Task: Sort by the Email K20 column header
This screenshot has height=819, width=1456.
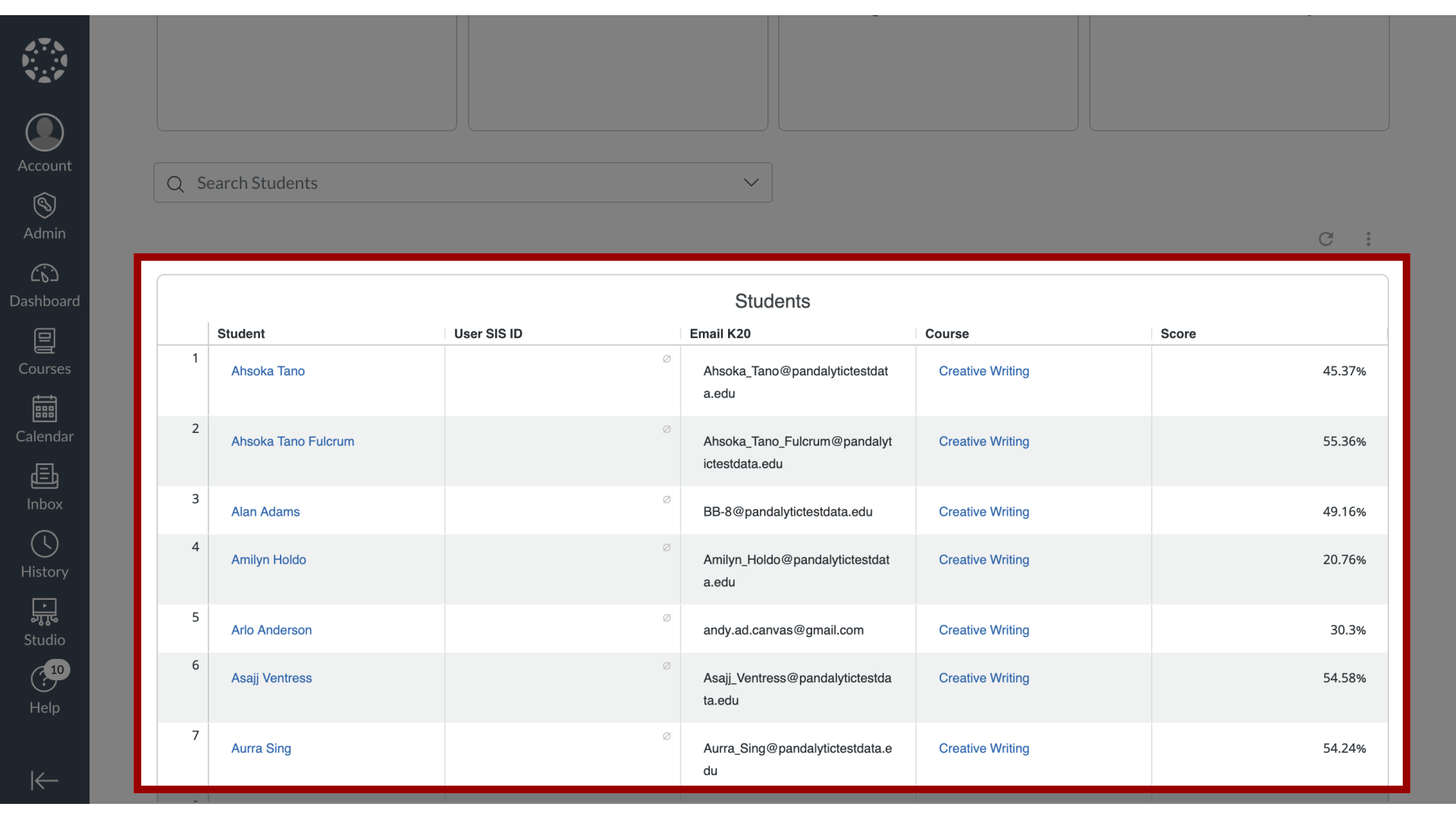Action: click(x=720, y=334)
